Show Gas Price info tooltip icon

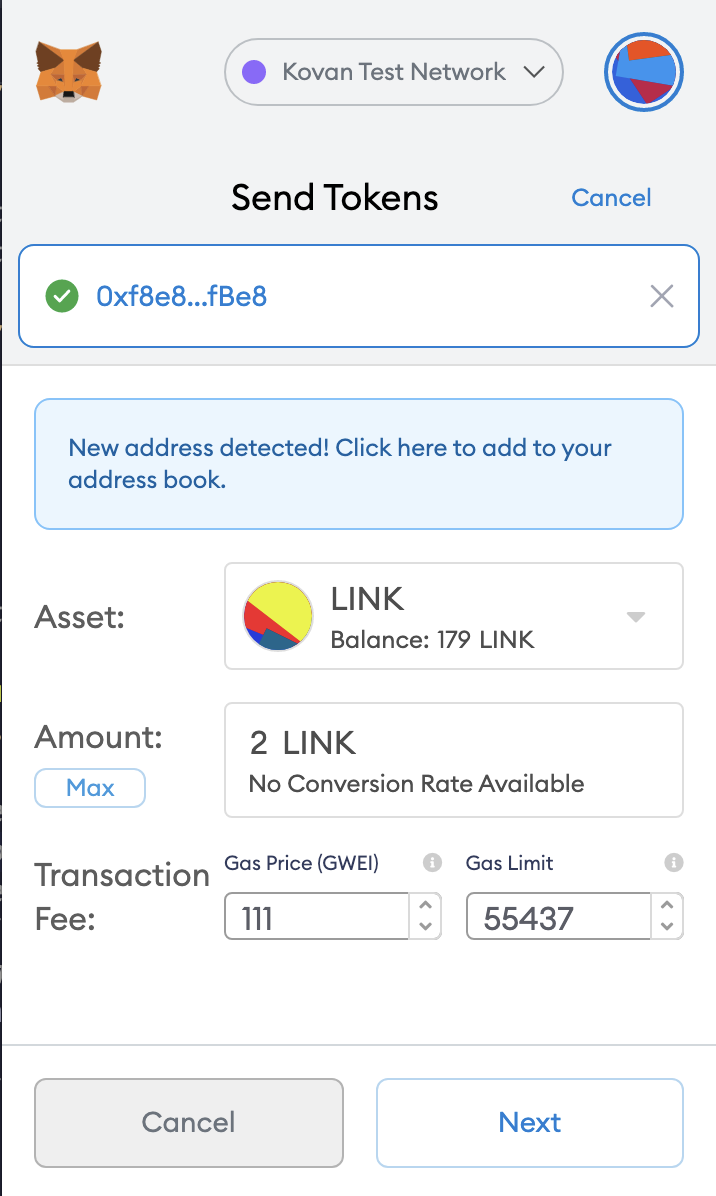coord(432,863)
